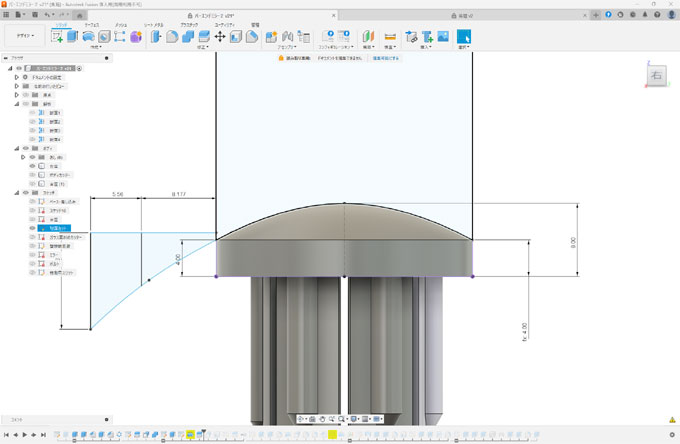Open timeline settings gear at bottom right
This screenshot has height=444, width=680.
672,435
